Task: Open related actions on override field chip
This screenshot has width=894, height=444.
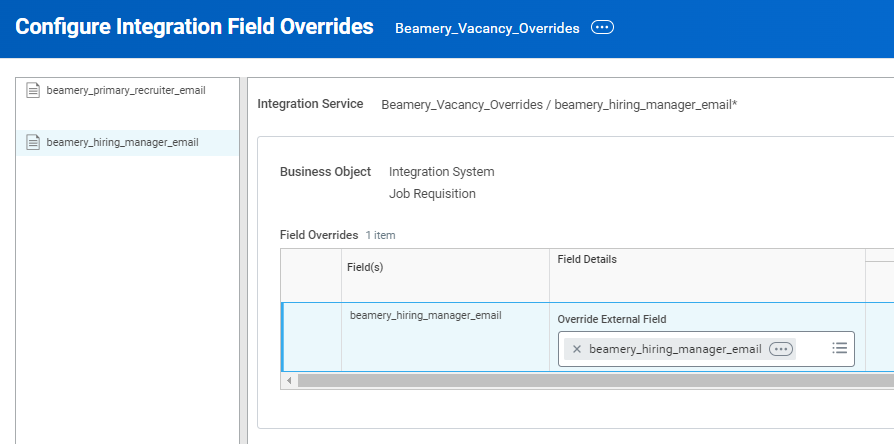Action: pyautogui.click(x=781, y=349)
